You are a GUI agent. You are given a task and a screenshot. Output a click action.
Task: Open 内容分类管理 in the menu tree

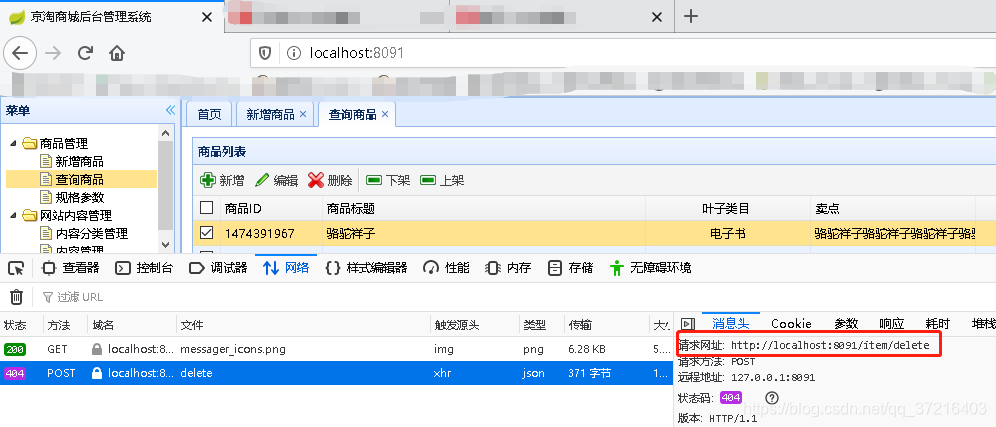(91, 233)
